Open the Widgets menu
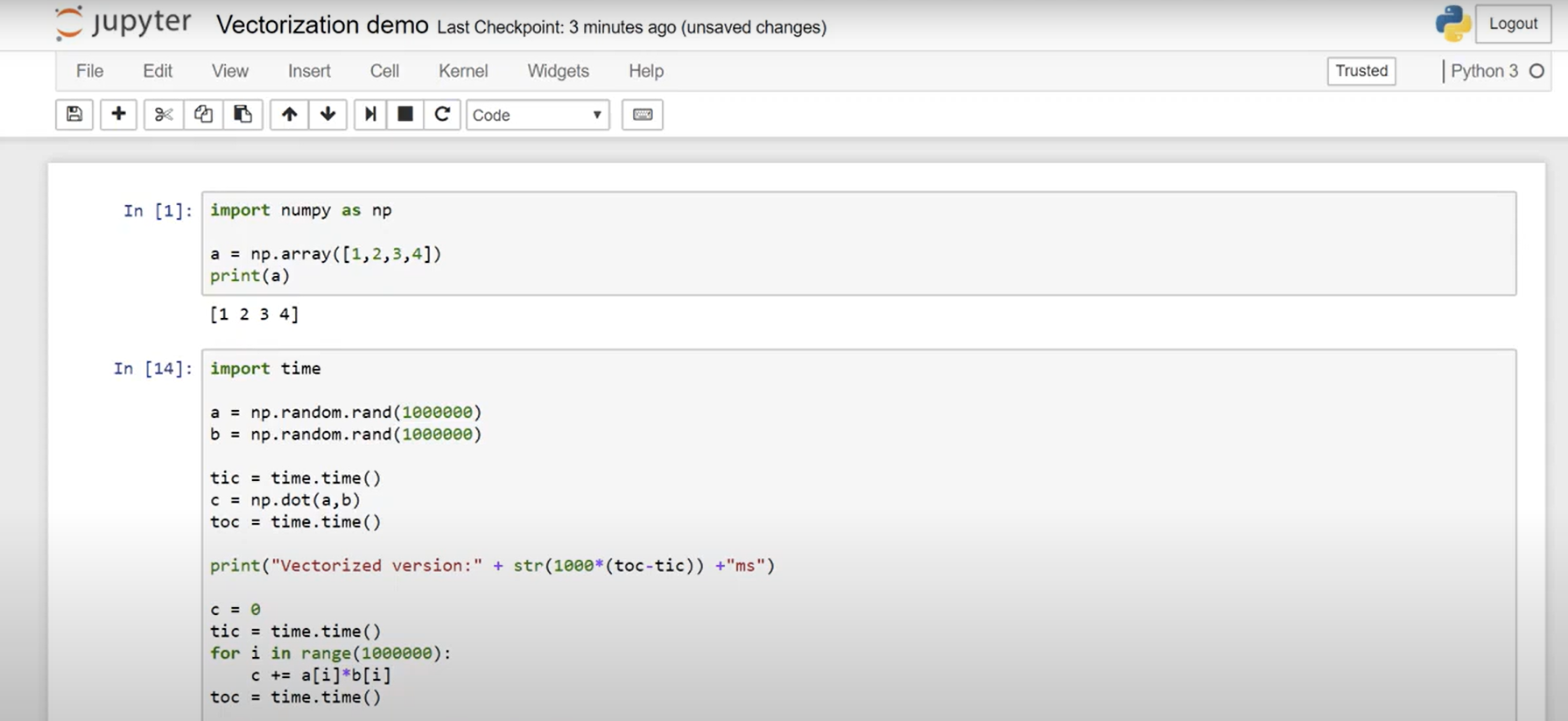Viewport: 1568px width, 721px height. [558, 71]
